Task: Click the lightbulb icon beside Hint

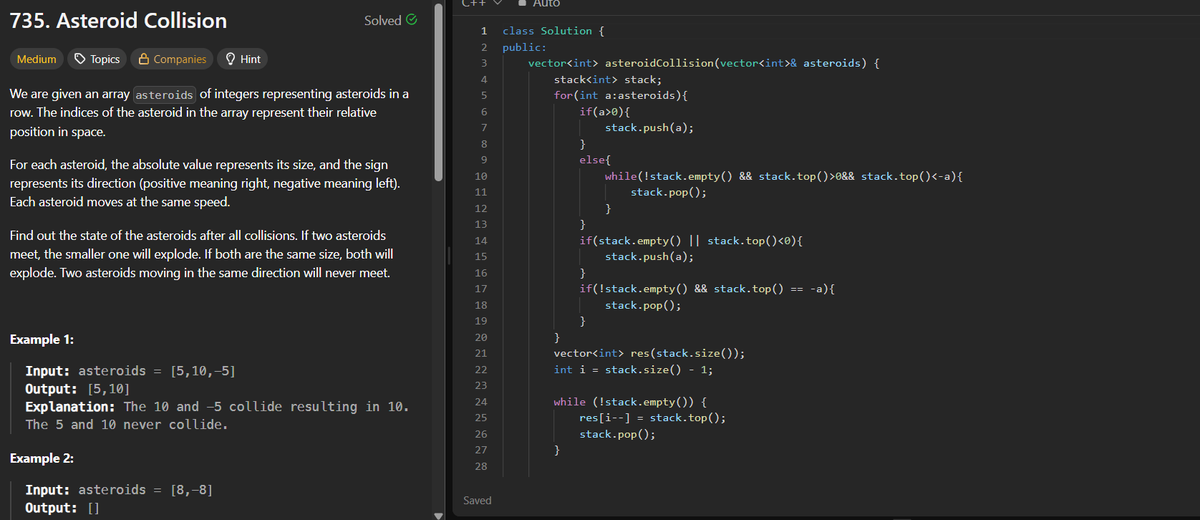Action: [x=231, y=59]
